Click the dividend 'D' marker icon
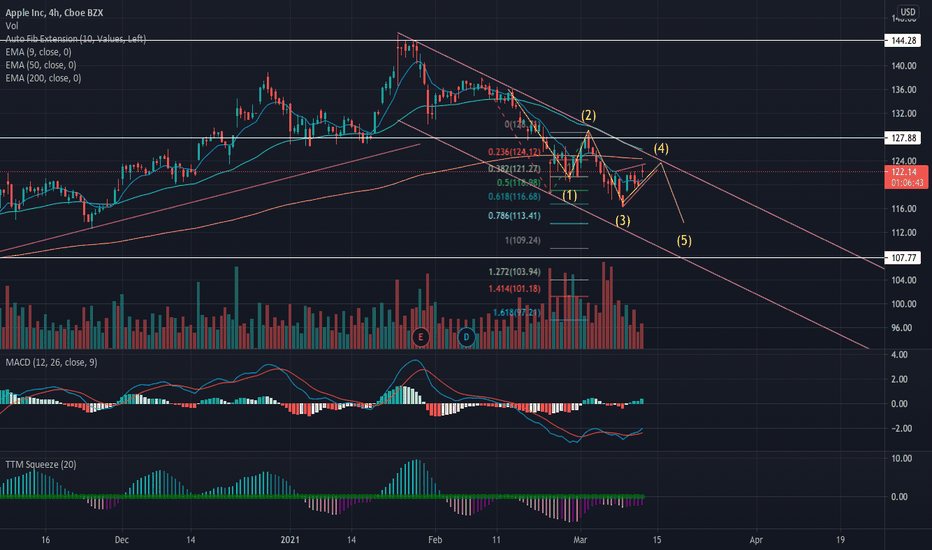 pyautogui.click(x=466, y=337)
